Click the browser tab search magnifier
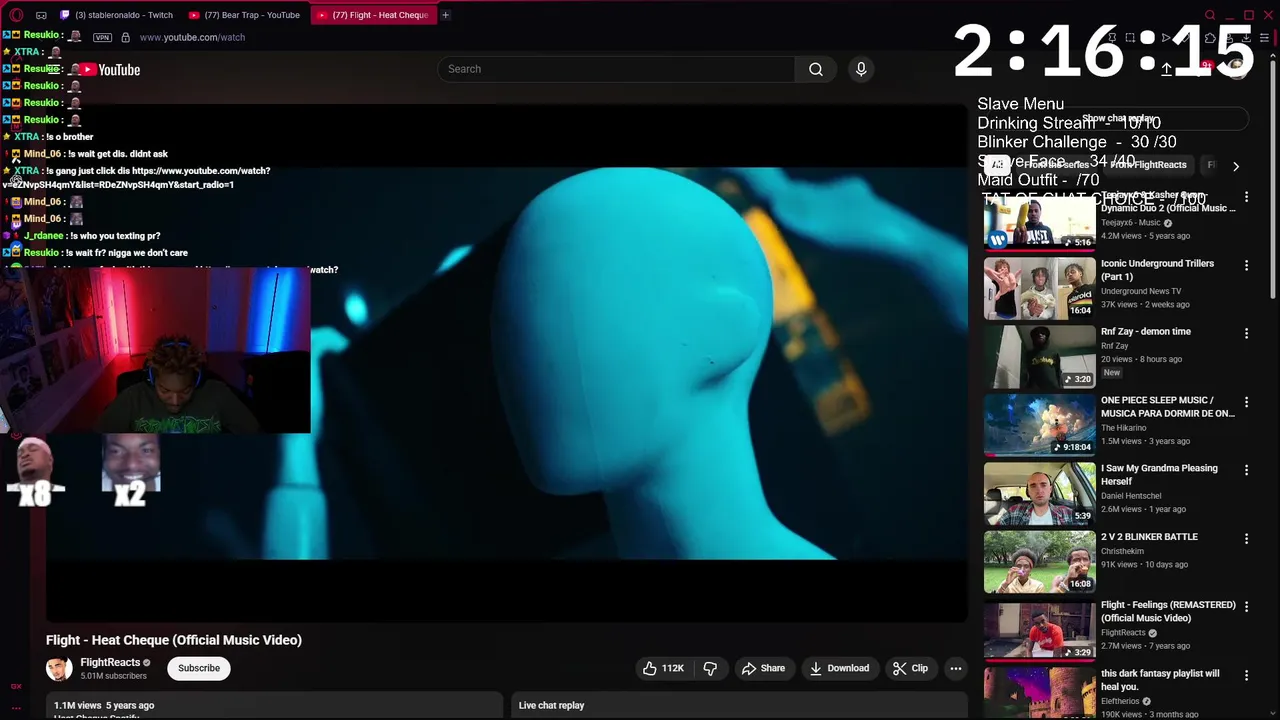Viewport: 1280px width, 720px height. coord(1210,15)
